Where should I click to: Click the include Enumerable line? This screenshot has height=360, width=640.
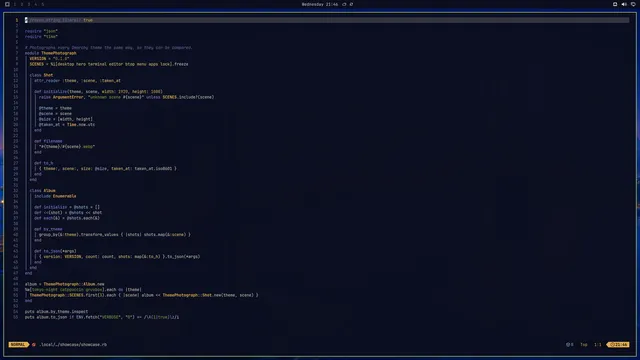(55, 196)
